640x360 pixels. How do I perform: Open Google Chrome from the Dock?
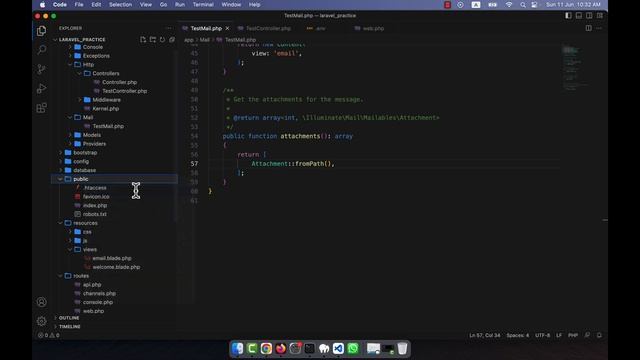(x=266, y=348)
